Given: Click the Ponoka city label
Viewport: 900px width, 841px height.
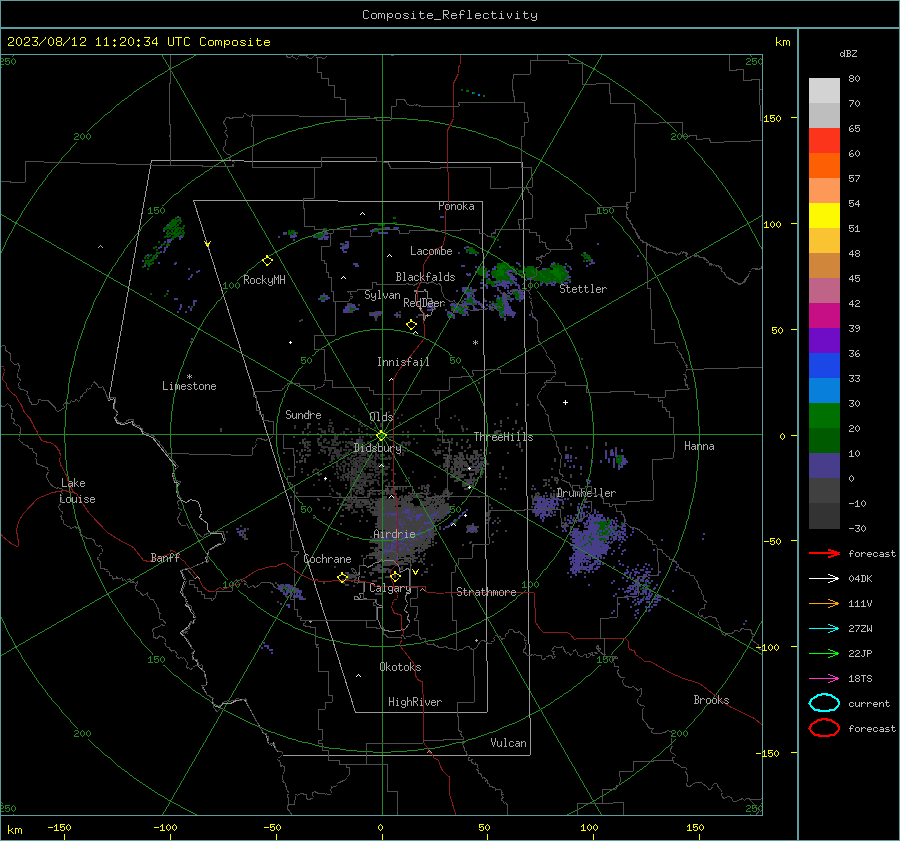Looking at the screenshot, I should pyautogui.click(x=456, y=206).
